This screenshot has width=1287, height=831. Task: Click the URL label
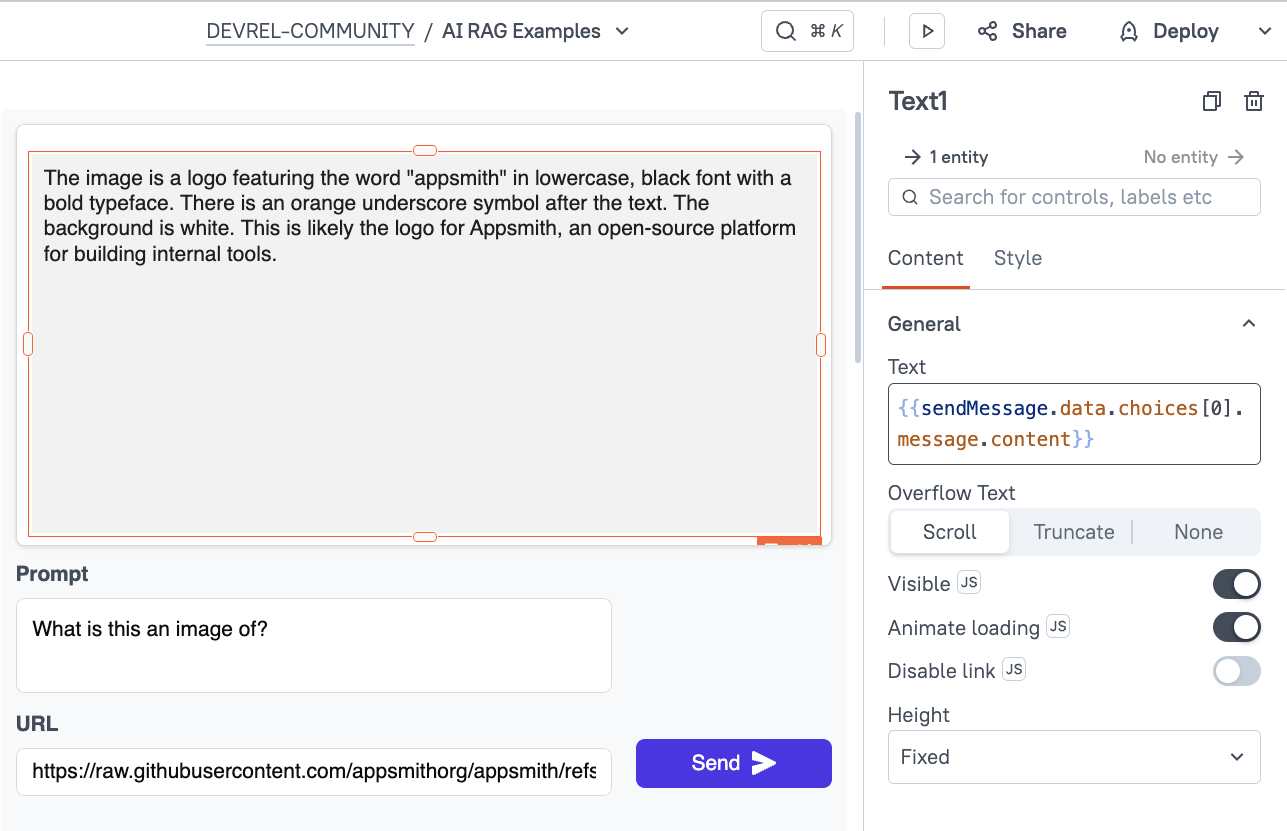37,723
